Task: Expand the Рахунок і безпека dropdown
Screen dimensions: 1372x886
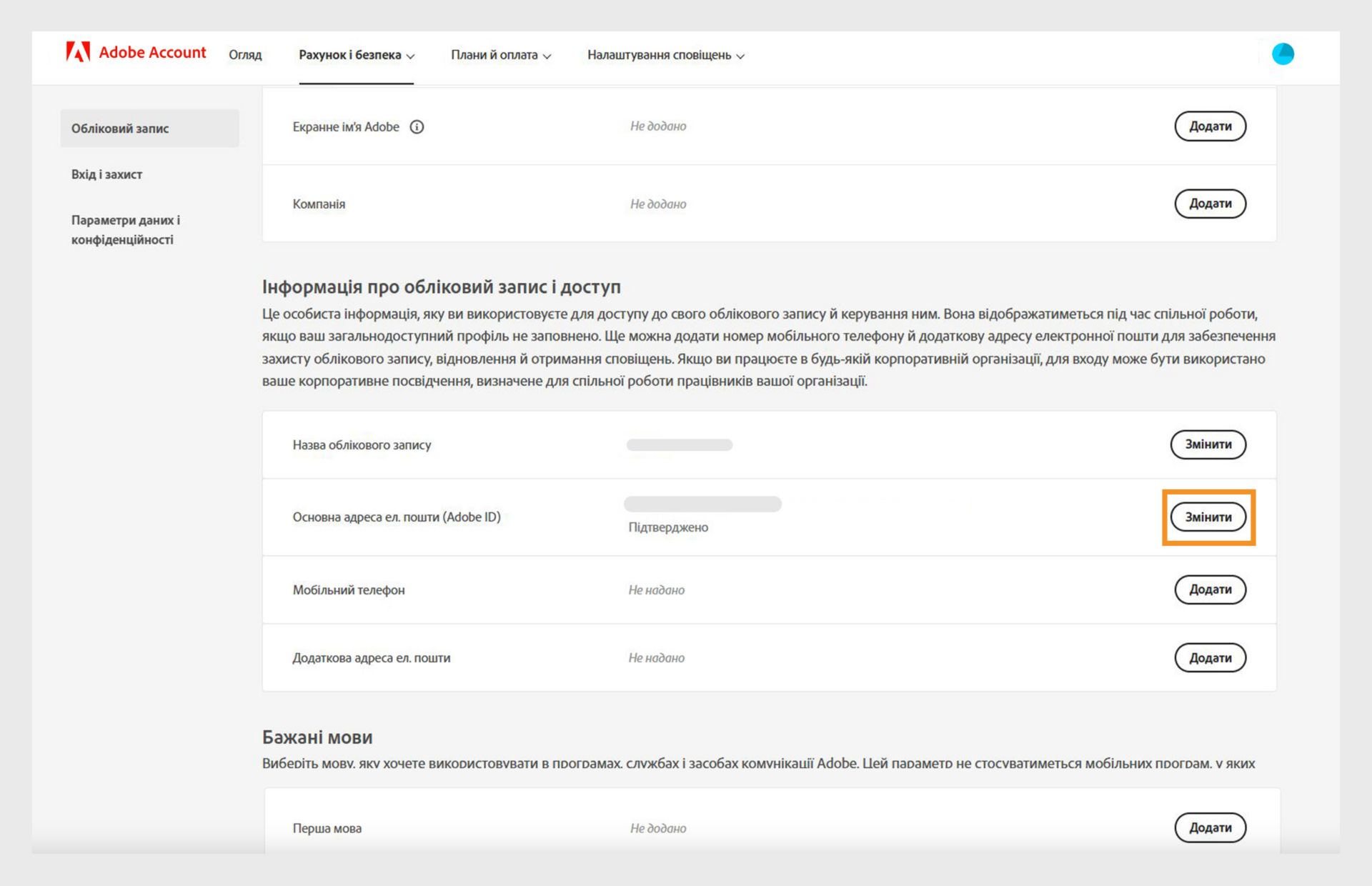Action: coord(356,55)
